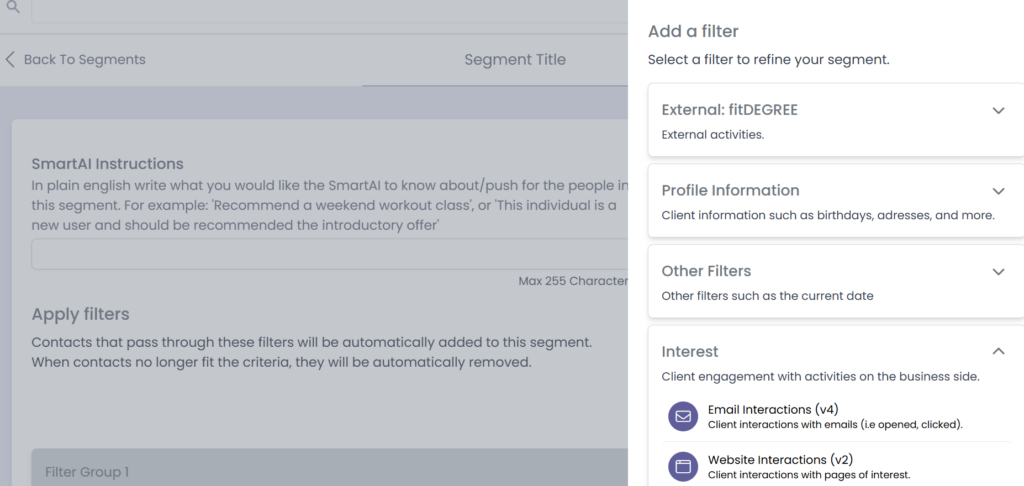Click the External: fitDEGREE section title

tap(730, 110)
